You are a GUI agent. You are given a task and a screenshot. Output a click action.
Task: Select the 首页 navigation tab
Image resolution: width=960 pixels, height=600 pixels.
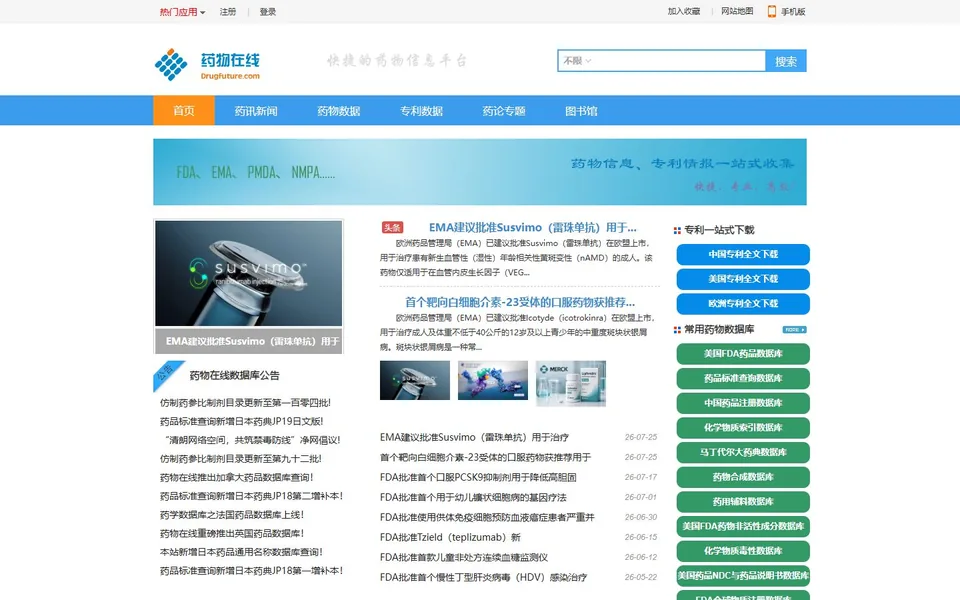tap(184, 111)
